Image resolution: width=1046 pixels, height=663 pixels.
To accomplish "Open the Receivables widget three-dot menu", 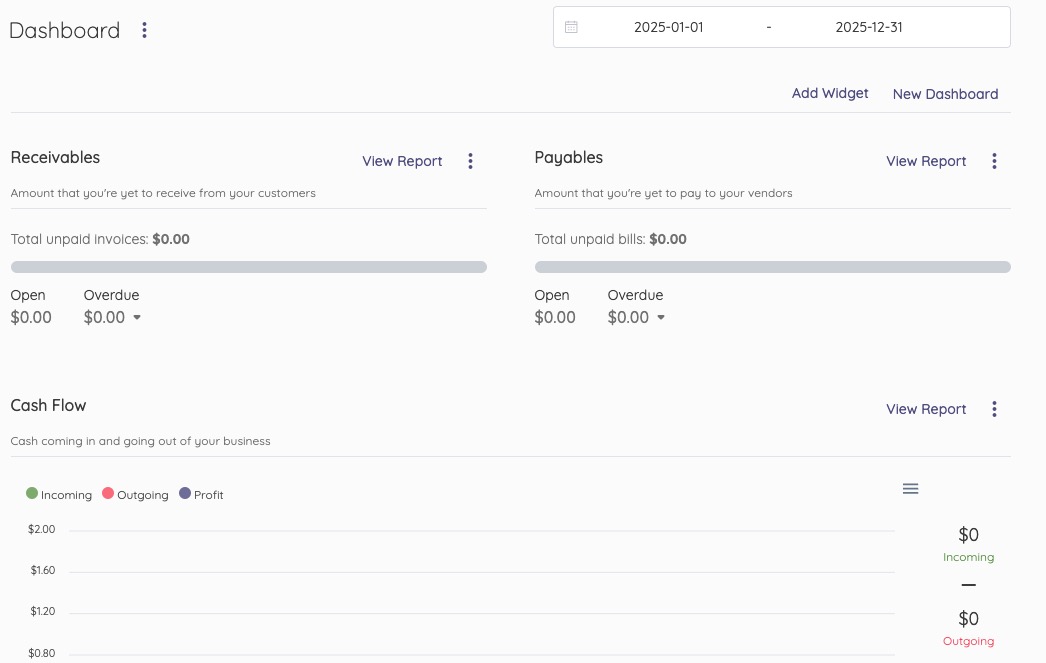I will [470, 161].
